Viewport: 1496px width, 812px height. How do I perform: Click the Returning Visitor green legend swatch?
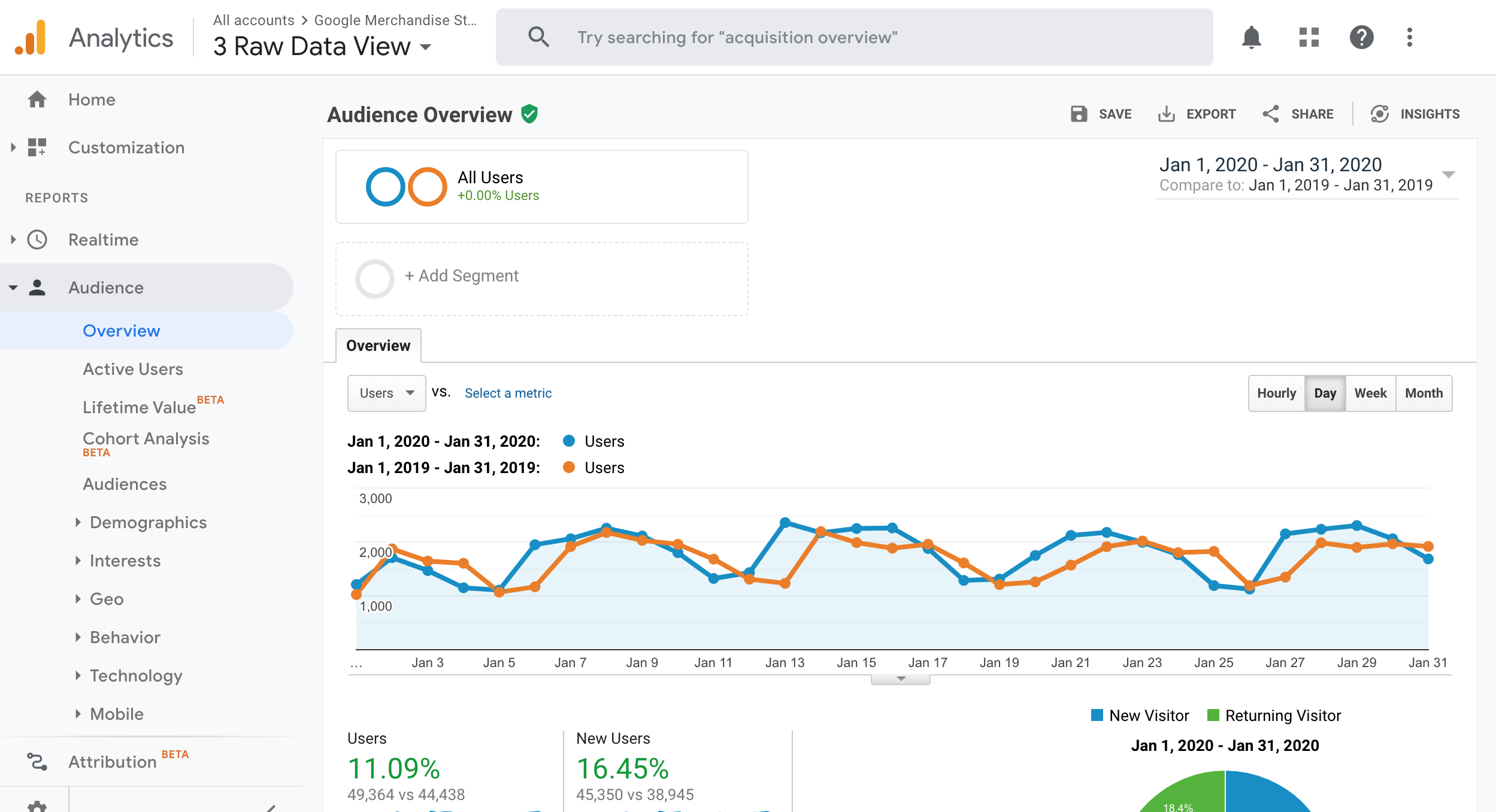click(x=1213, y=715)
